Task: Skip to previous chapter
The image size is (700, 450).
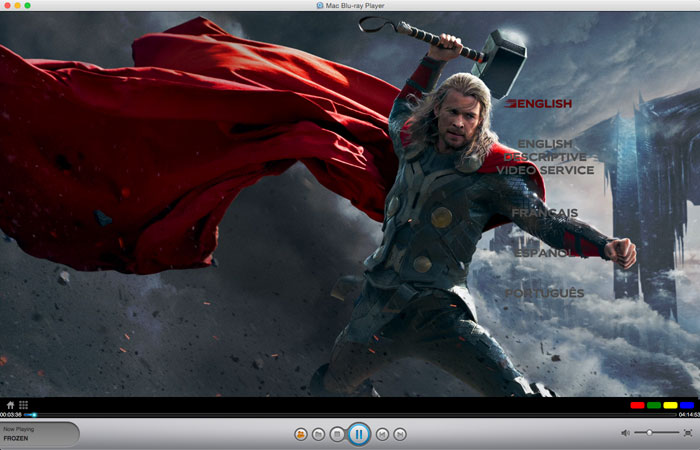Action: coord(382,434)
